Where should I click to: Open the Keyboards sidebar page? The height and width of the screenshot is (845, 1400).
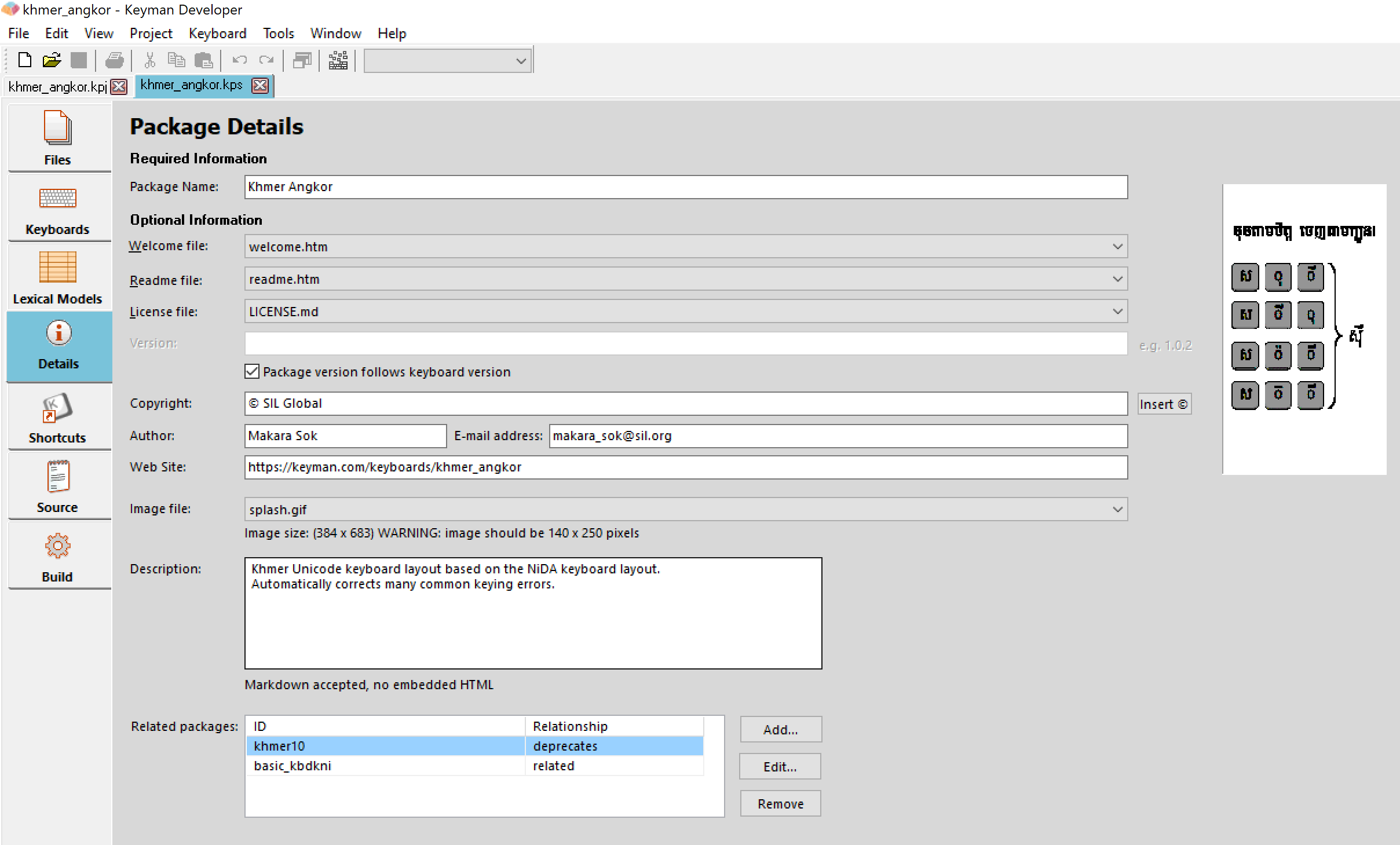tap(60, 208)
